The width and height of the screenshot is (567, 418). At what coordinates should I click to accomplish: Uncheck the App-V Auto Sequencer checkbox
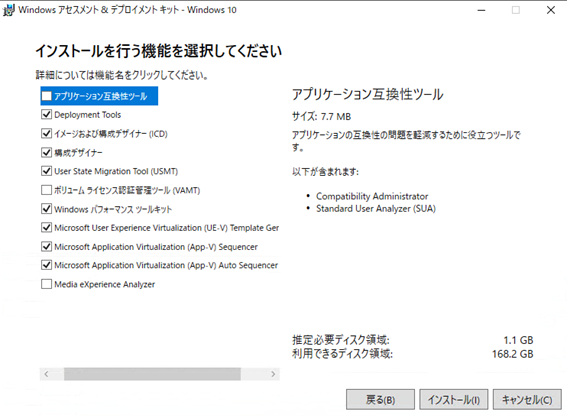(x=47, y=265)
